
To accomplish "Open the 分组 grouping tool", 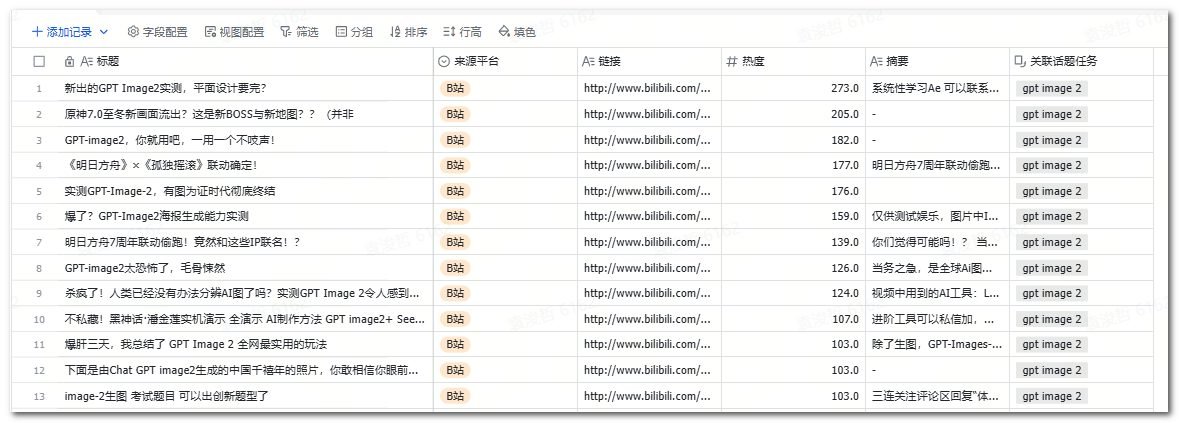I will click(353, 32).
